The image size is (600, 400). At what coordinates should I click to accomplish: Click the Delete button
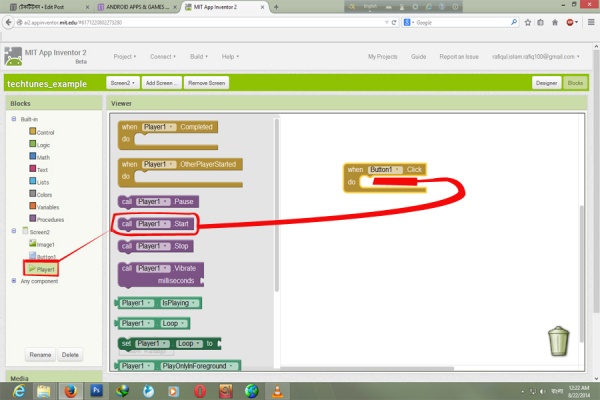pyautogui.click(x=70, y=354)
